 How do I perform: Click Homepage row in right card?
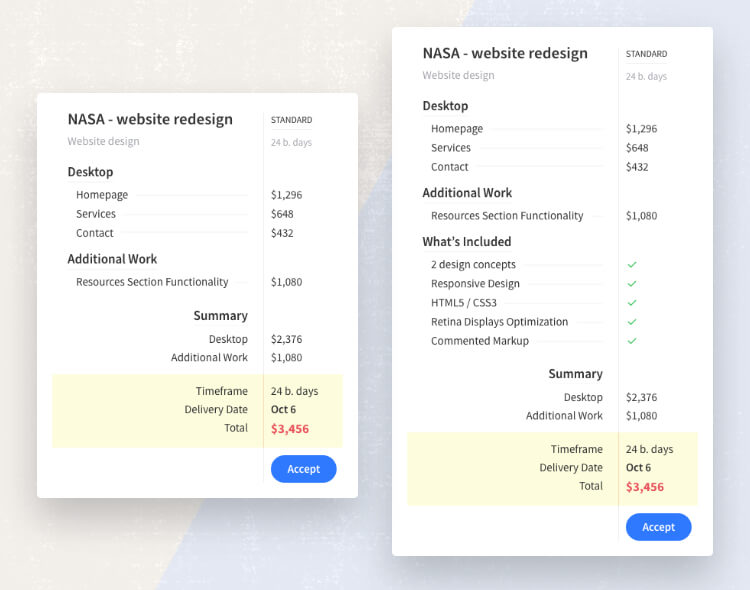pyautogui.click(x=544, y=129)
